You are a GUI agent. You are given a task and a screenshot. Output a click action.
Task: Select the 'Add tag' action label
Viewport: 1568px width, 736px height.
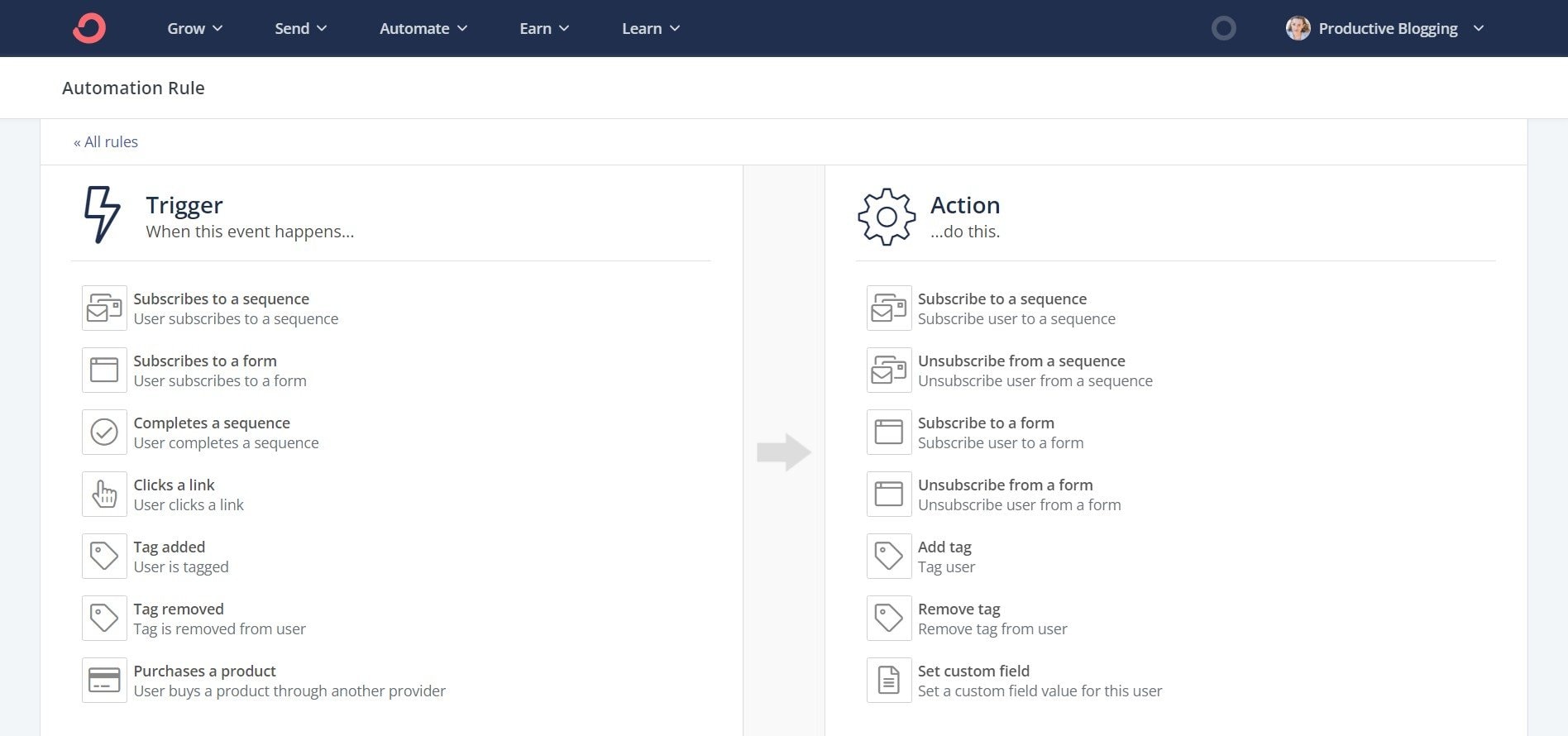(x=944, y=547)
